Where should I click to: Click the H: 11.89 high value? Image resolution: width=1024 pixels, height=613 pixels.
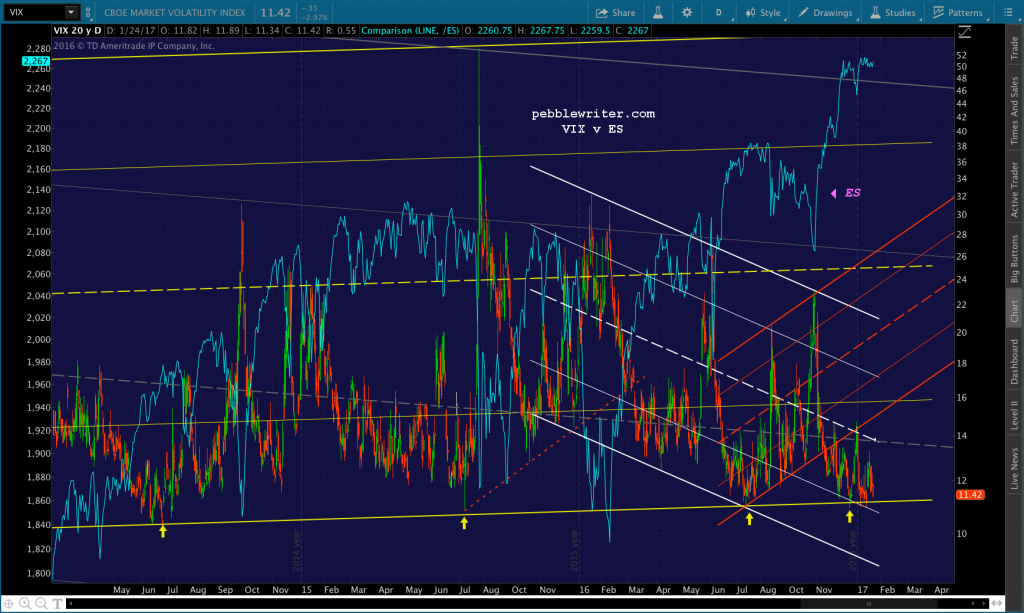click(221, 31)
